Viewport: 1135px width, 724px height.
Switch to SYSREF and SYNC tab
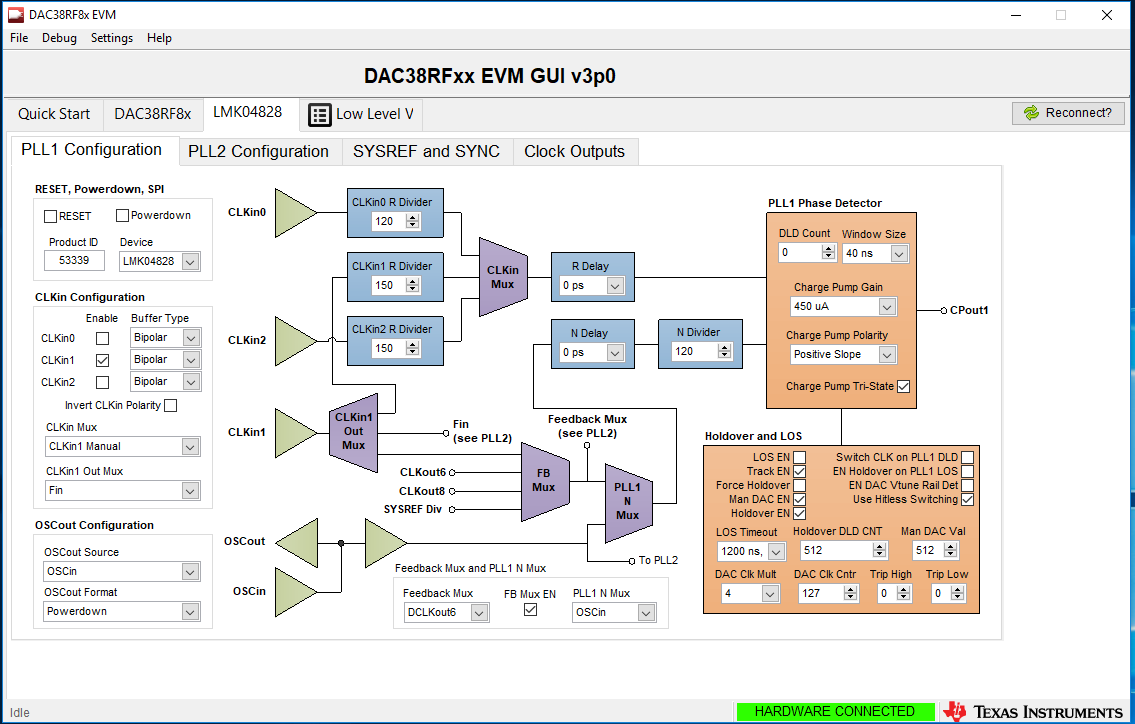[x=426, y=151]
